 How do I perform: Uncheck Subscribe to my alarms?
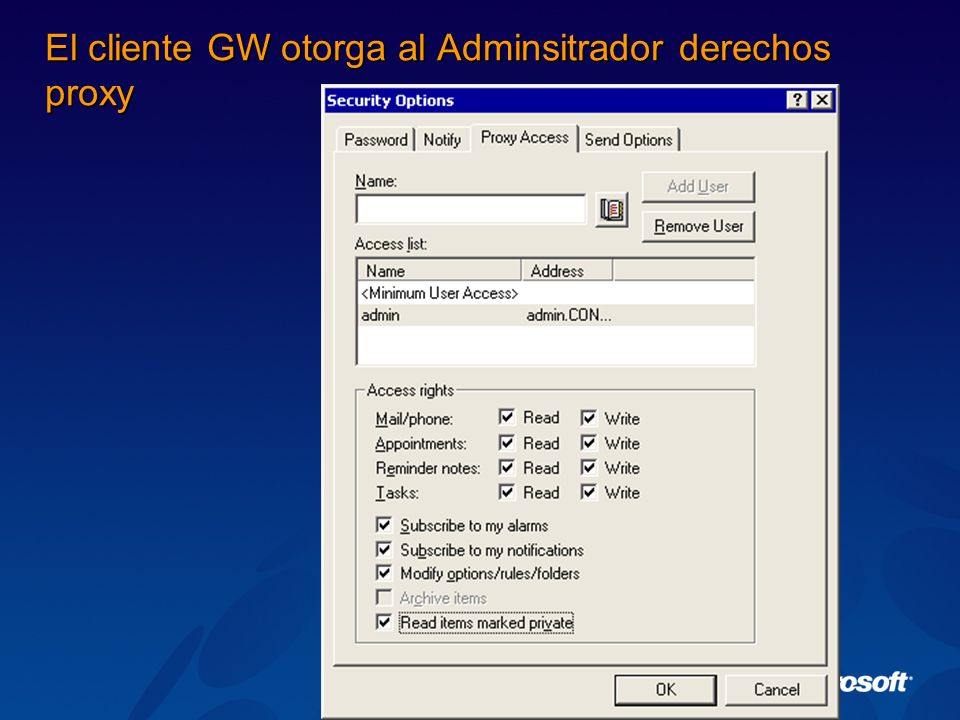[x=384, y=525]
